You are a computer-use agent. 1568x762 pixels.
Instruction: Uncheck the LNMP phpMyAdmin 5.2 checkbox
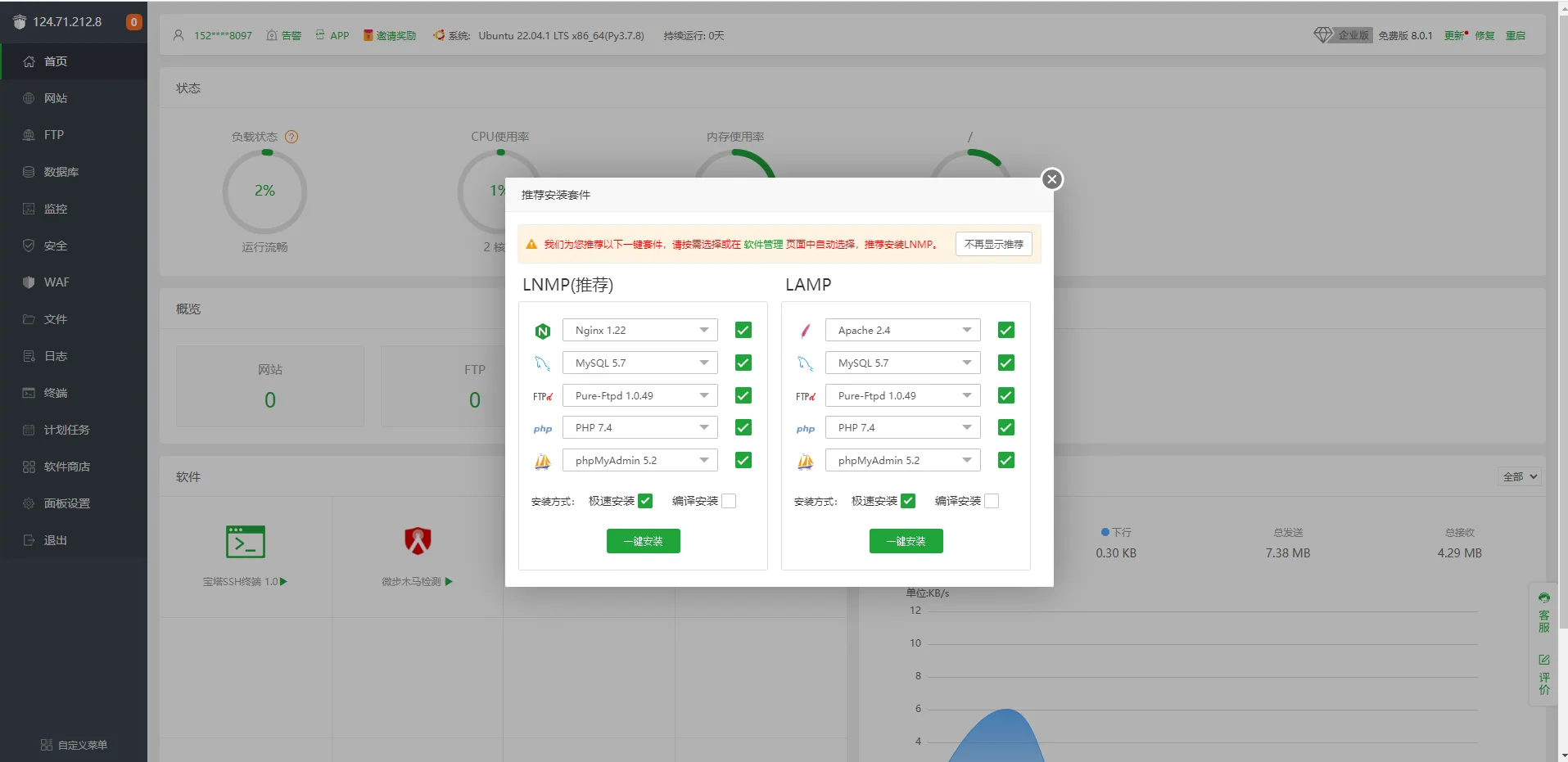[743, 460]
